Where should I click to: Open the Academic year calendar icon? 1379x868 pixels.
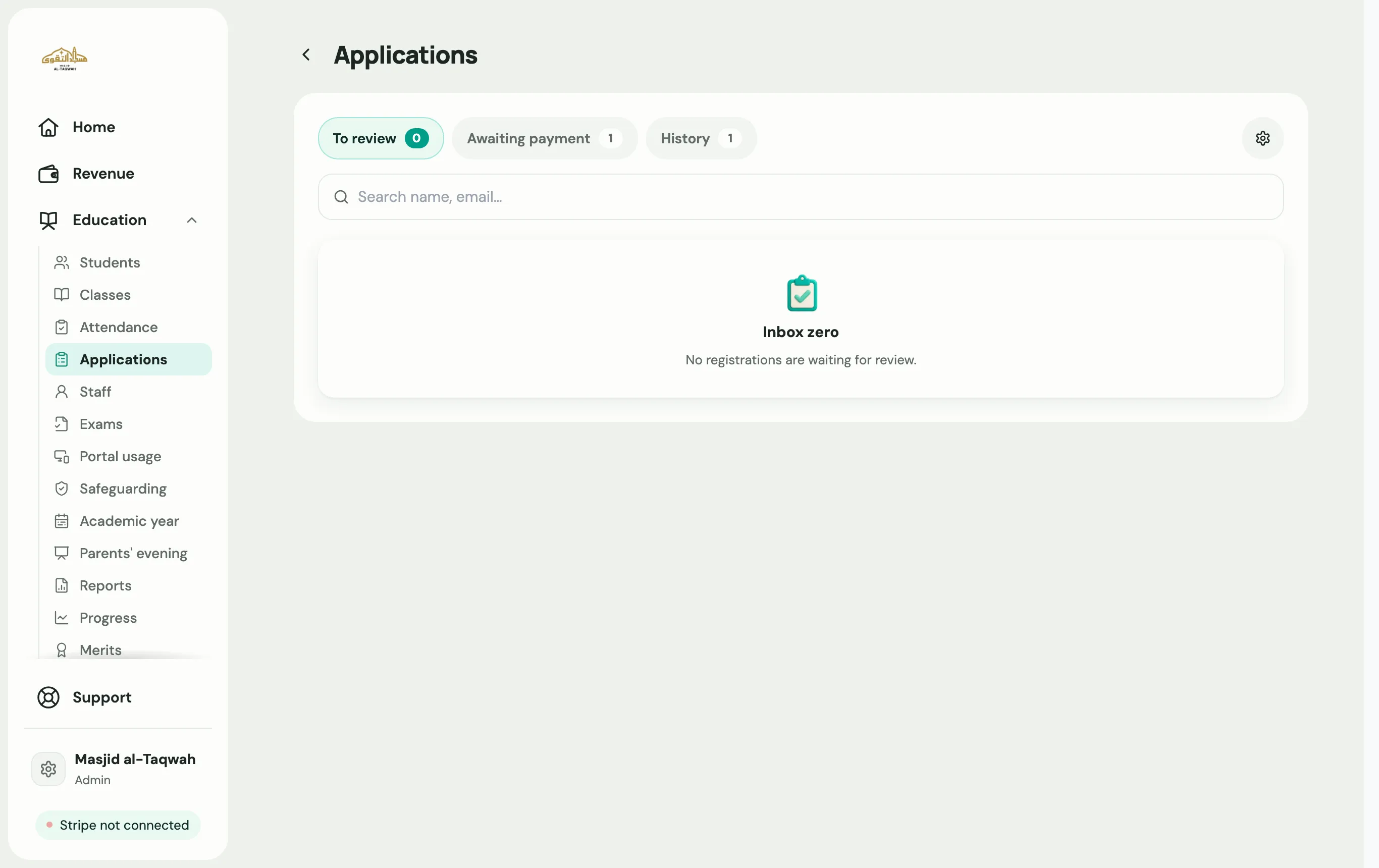click(x=61, y=521)
